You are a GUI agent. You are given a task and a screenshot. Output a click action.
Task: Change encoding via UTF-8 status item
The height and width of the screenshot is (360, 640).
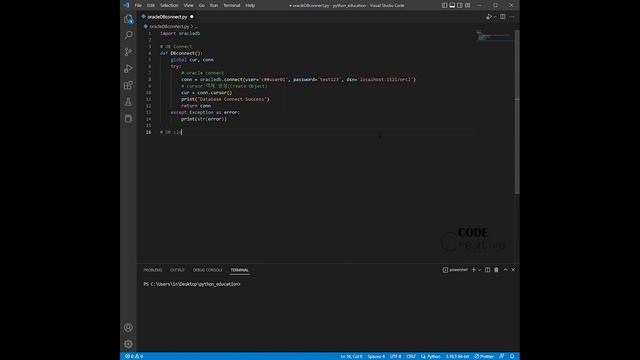pos(395,356)
